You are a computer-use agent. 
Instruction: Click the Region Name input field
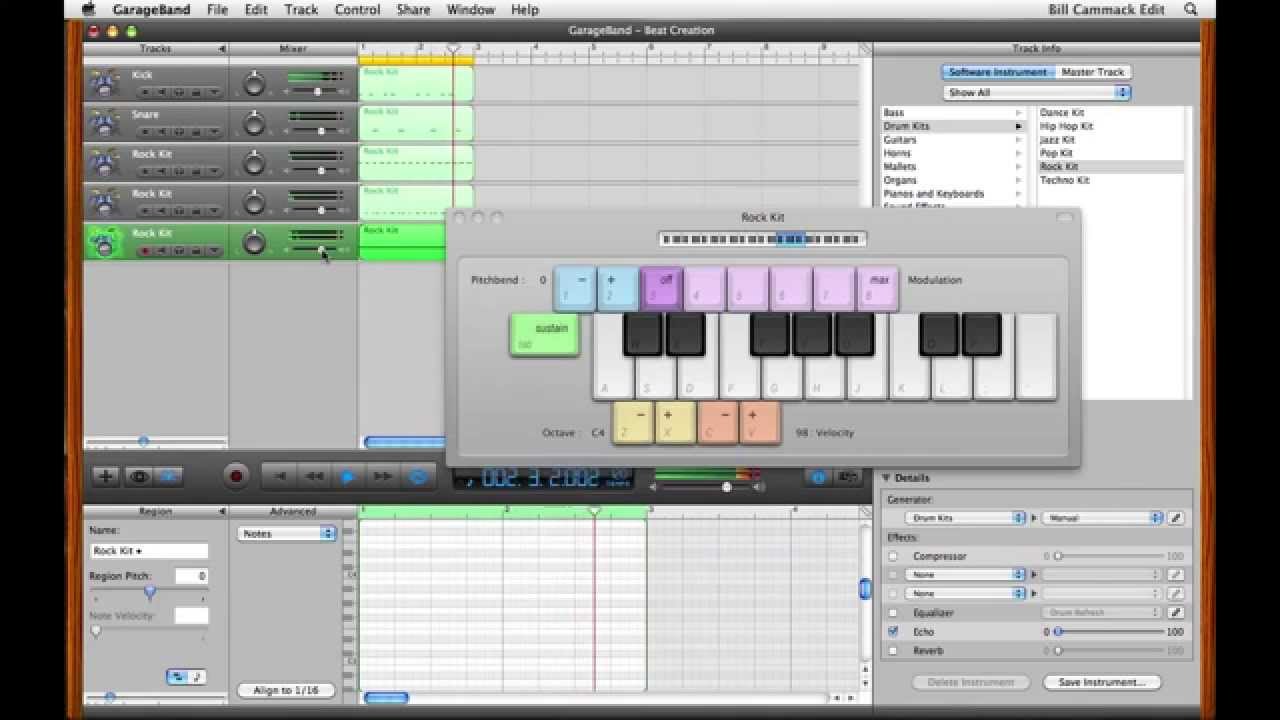pyautogui.click(x=149, y=551)
